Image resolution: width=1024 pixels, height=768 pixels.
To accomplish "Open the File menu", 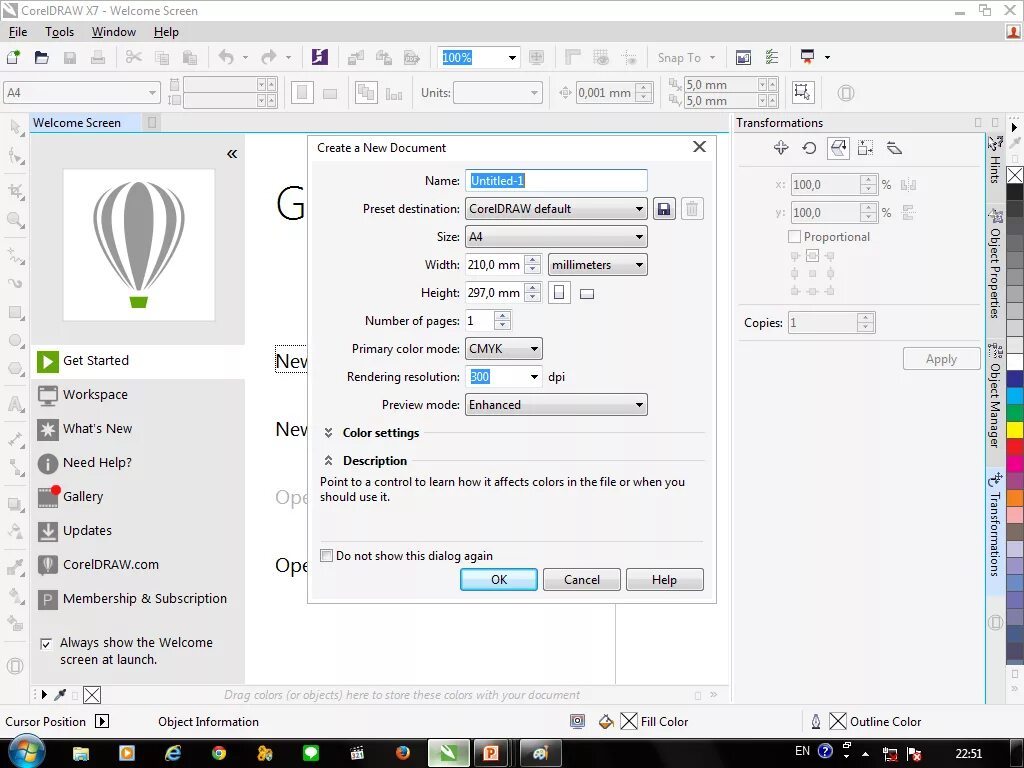I will click(x=18, y=32).
